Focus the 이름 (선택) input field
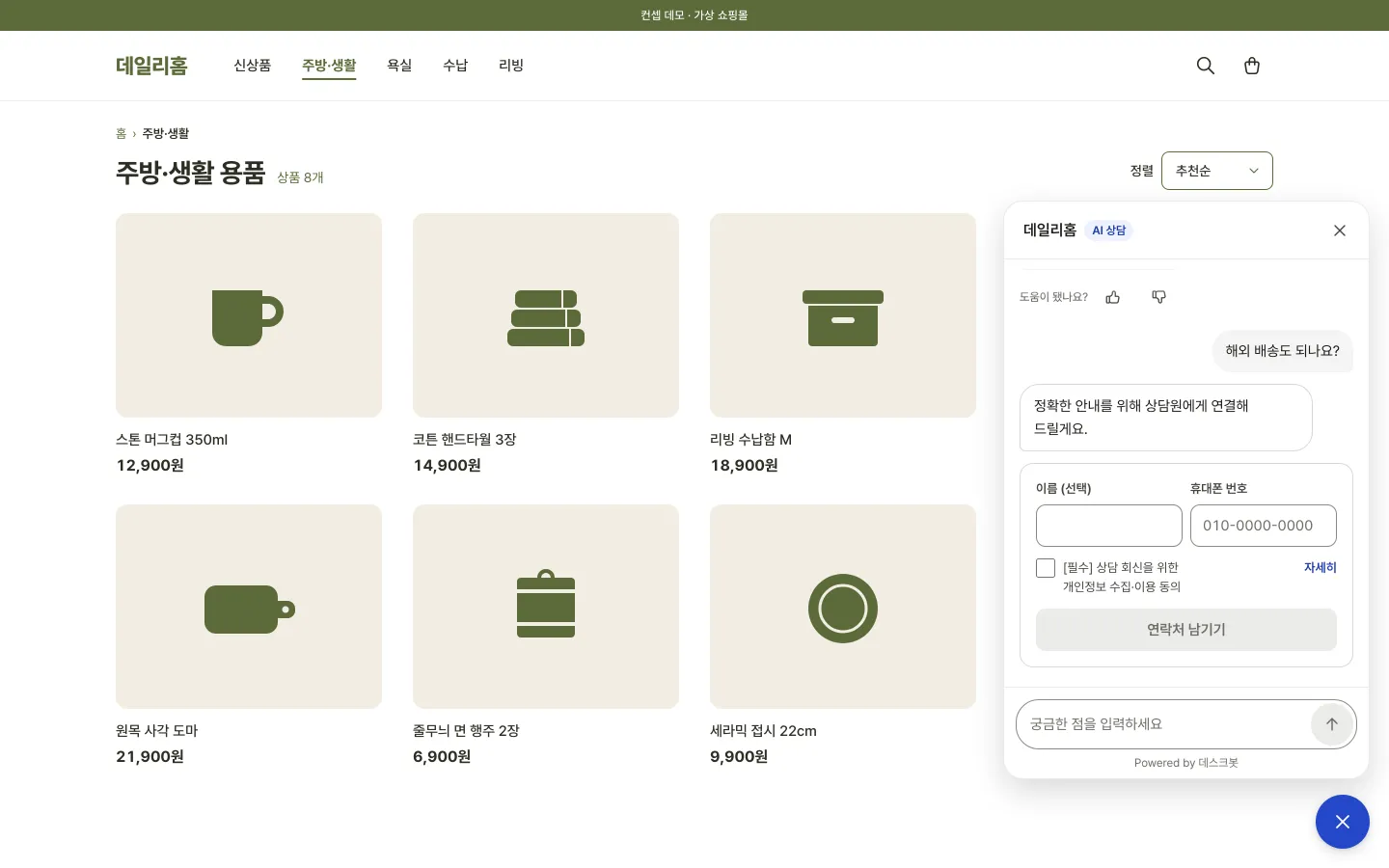This screenshot has width=1389, height=868. [1109, 526]
